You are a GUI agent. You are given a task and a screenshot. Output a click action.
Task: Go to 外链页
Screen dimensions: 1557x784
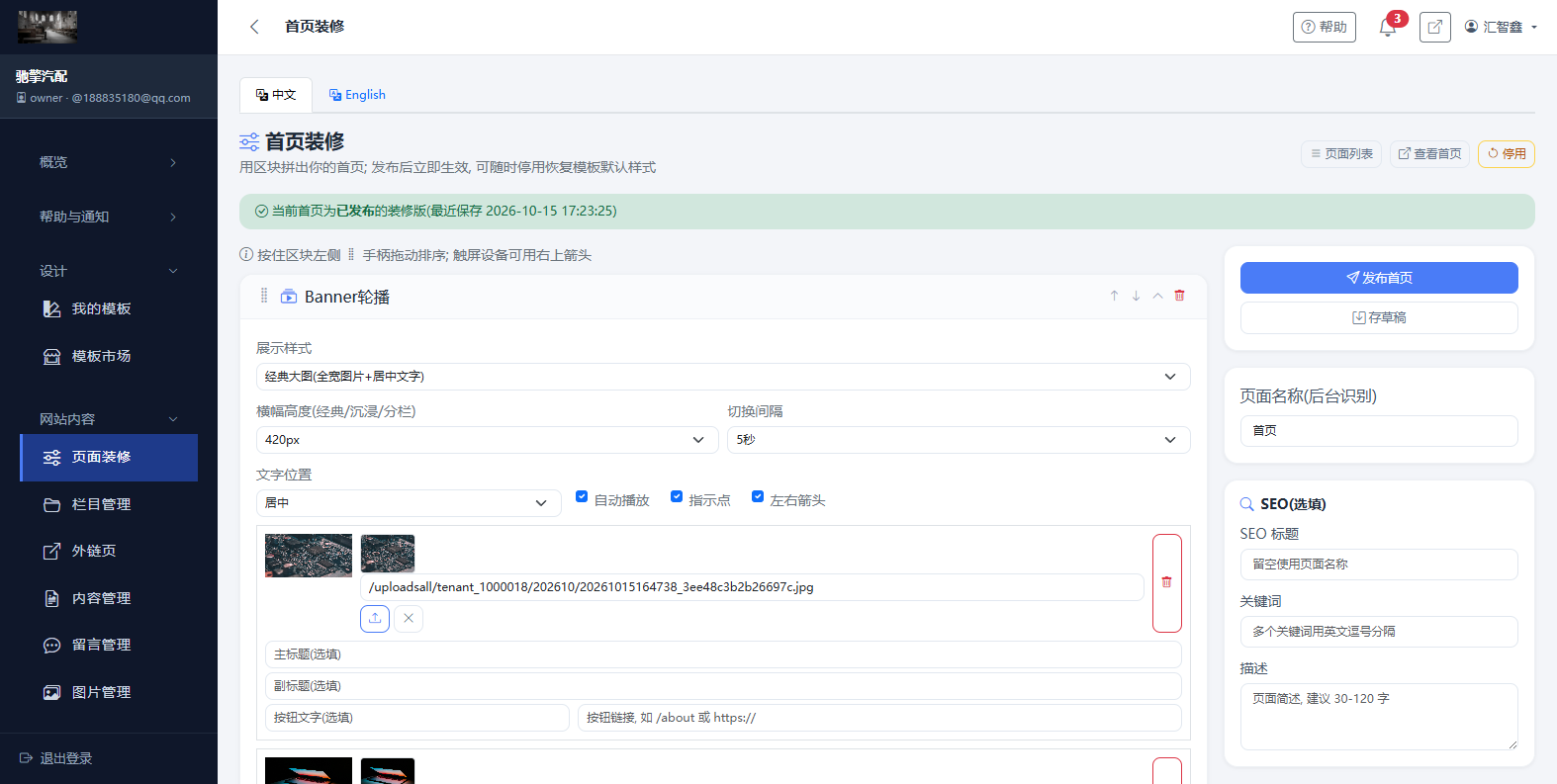pos(109,551)
